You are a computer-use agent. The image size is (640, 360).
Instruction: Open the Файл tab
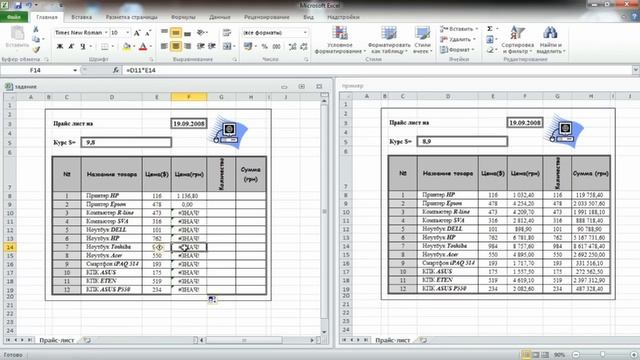(x=14, y=17)
